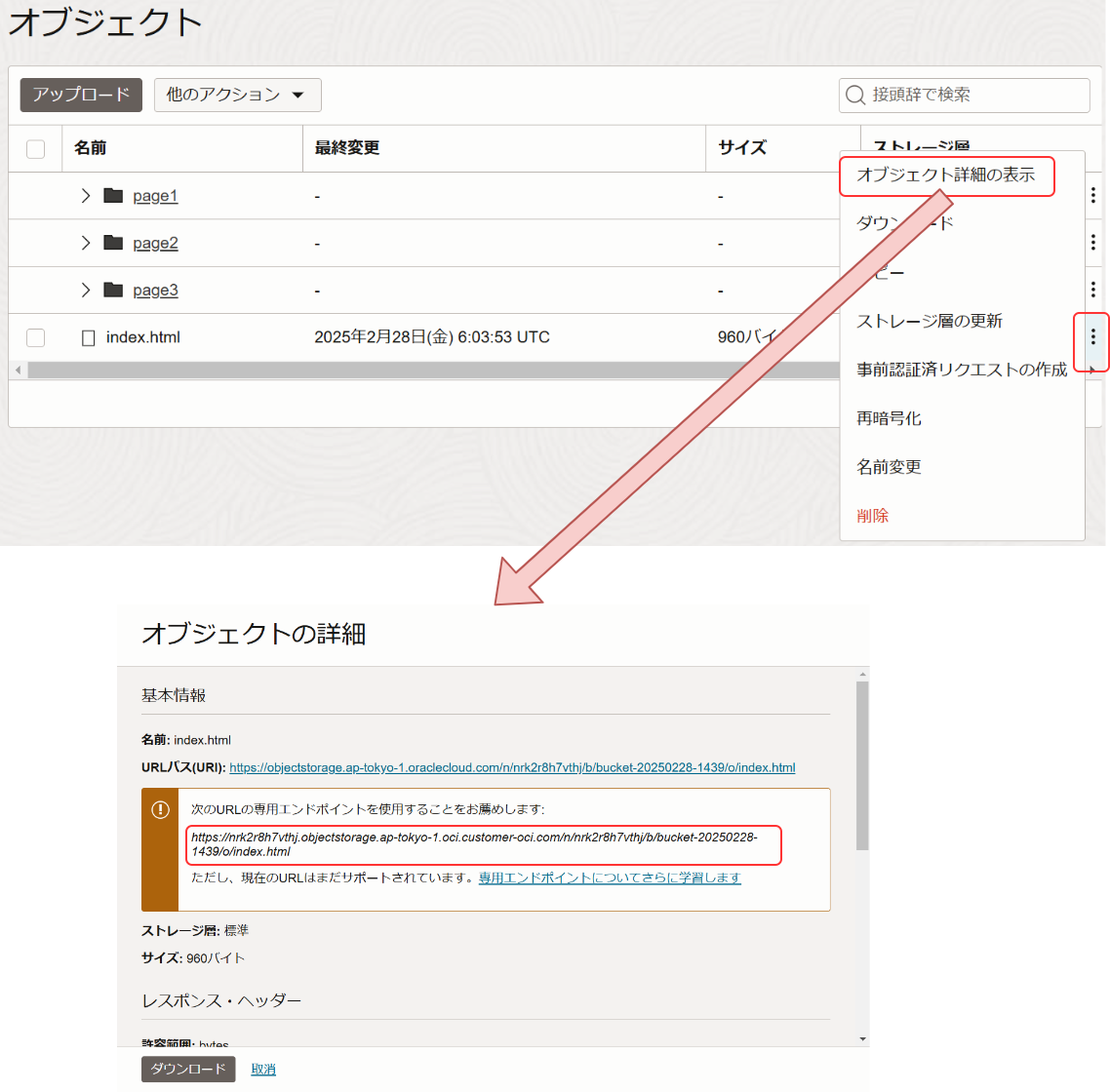The height and width of the screenshot is (1092, 1110).
Task: Click the index.html file icon
Action: click(x=89, y=337)
